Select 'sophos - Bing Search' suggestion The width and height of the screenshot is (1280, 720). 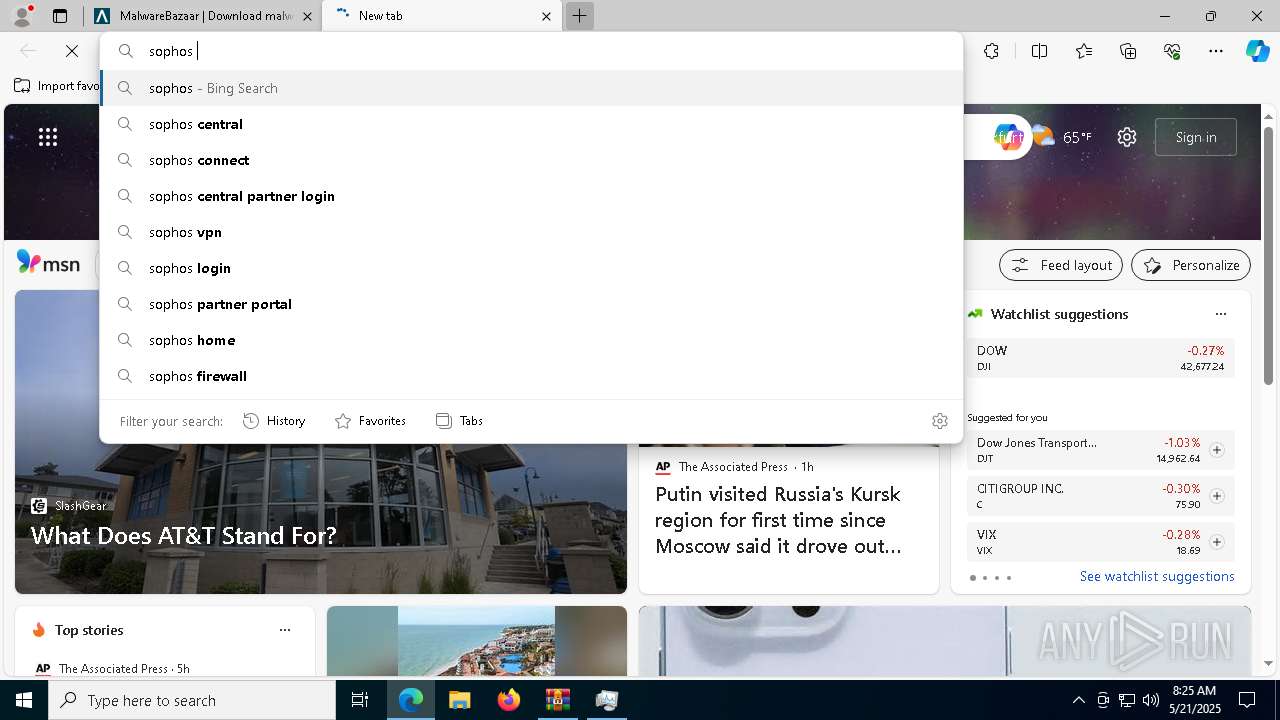[x=531, y=88]
